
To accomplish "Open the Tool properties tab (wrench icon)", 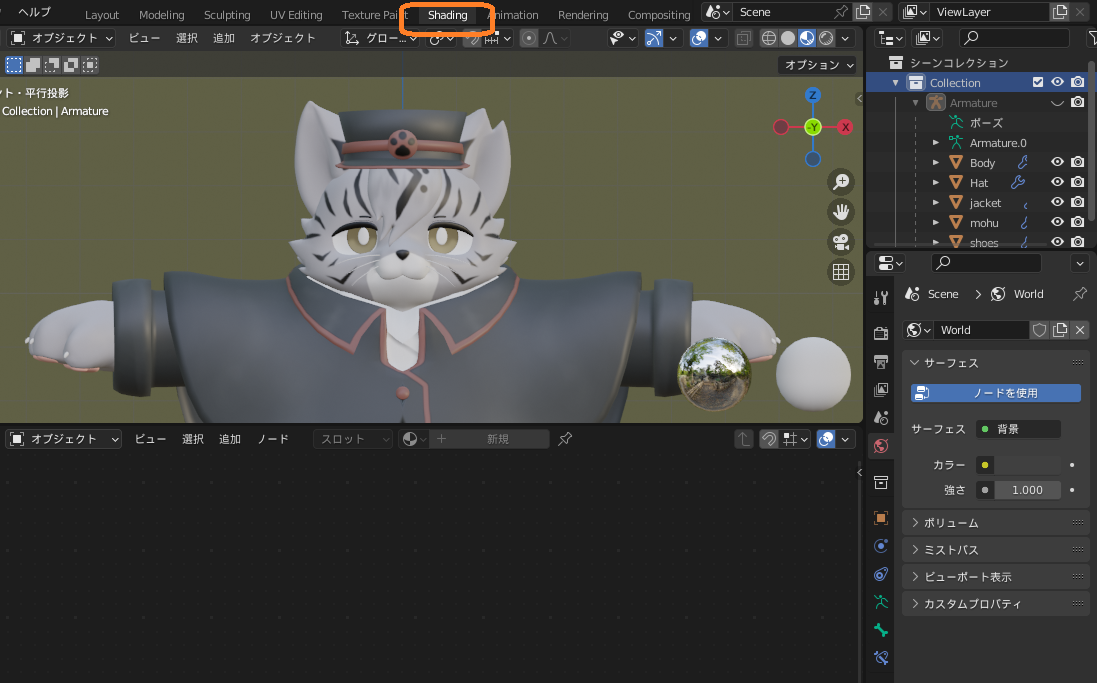I will pos(881,298).
